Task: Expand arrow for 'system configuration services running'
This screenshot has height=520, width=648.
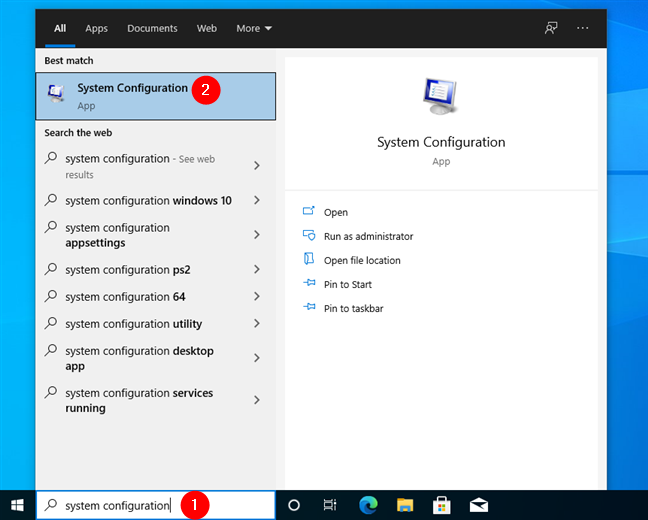Action: [257, 400]
